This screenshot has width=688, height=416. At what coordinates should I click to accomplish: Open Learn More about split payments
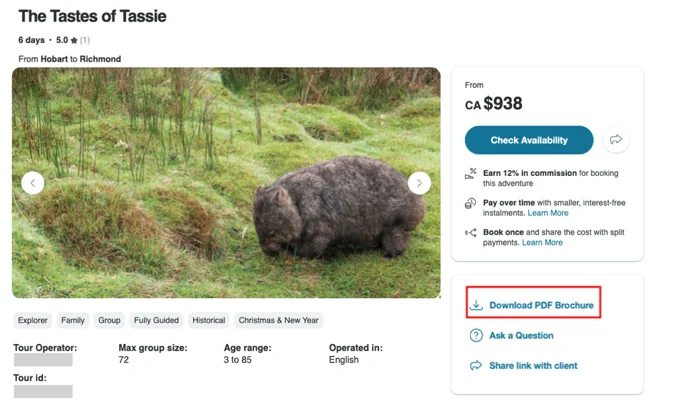542,242
